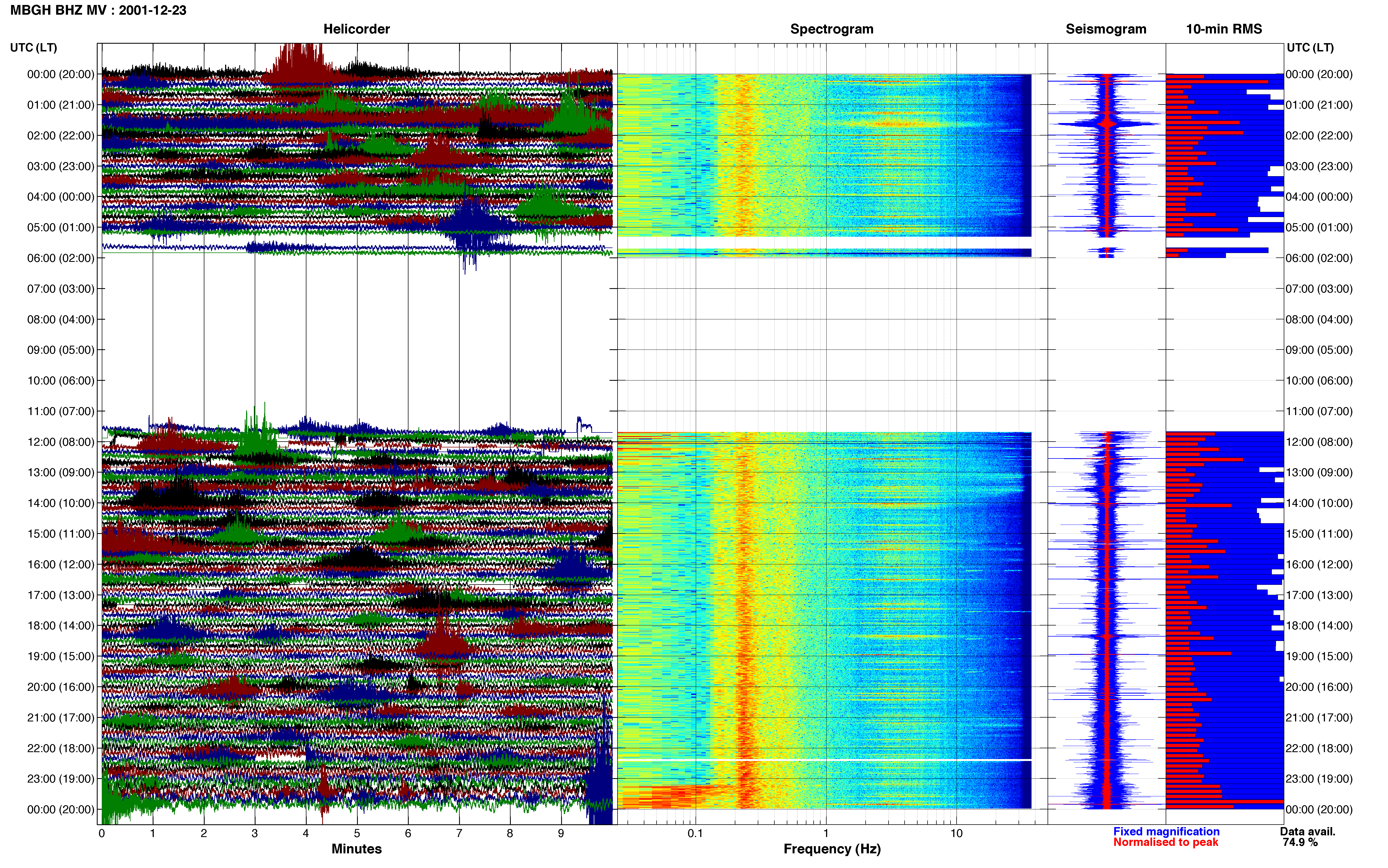Click the red 'Normalised to peak' legend text
The height and width of the screenshot is (868, 1388).
[x=1165, y=842]
